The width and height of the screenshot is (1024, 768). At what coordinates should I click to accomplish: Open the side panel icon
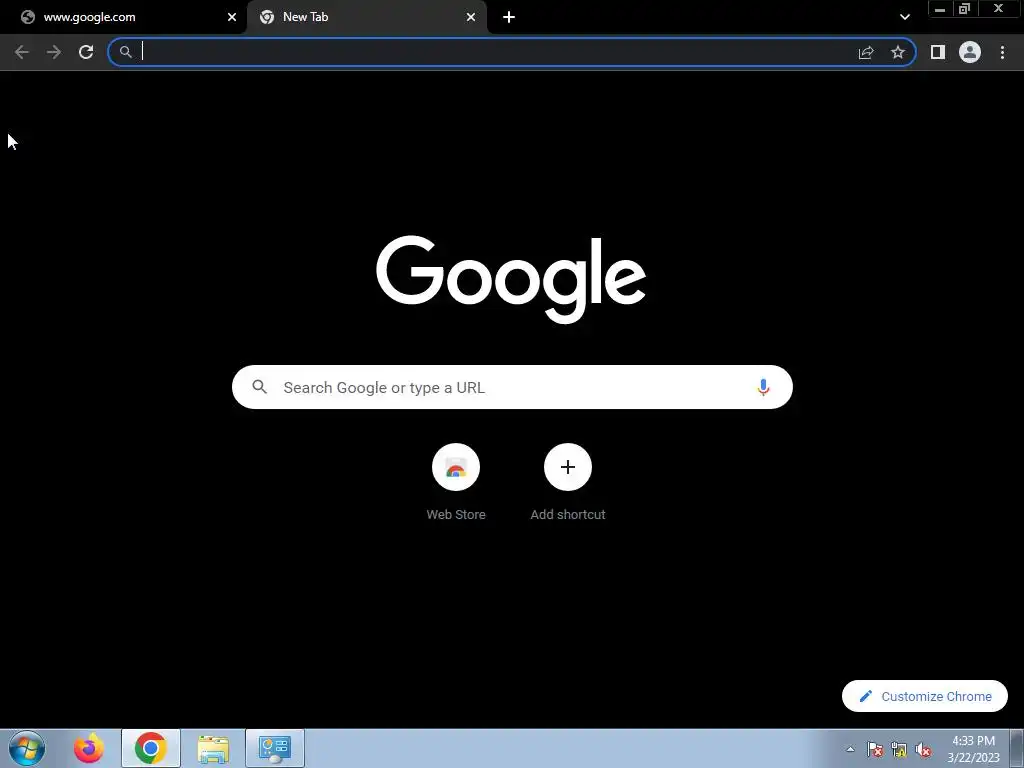[938, 52]
